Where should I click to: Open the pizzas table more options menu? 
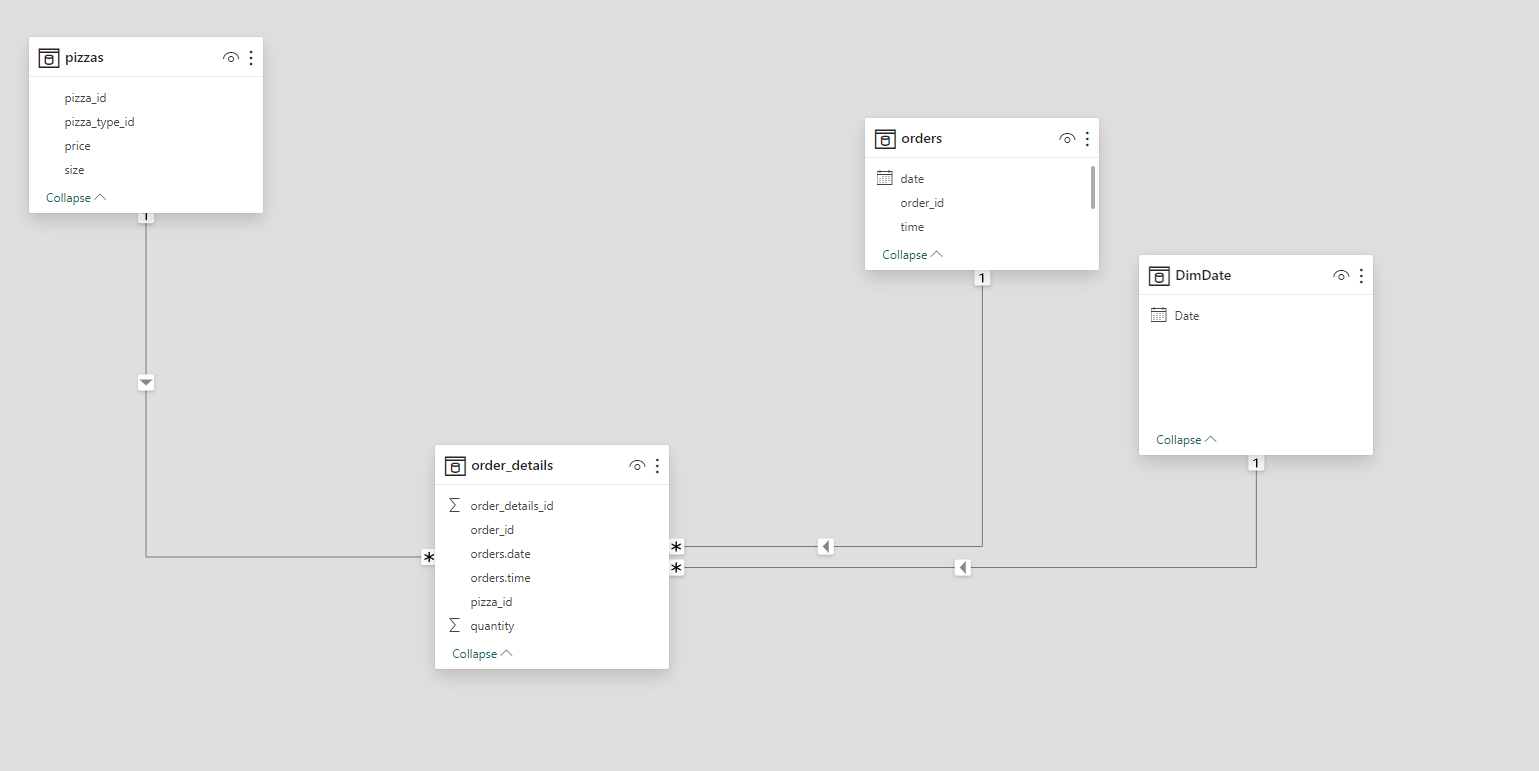(251, 58)
